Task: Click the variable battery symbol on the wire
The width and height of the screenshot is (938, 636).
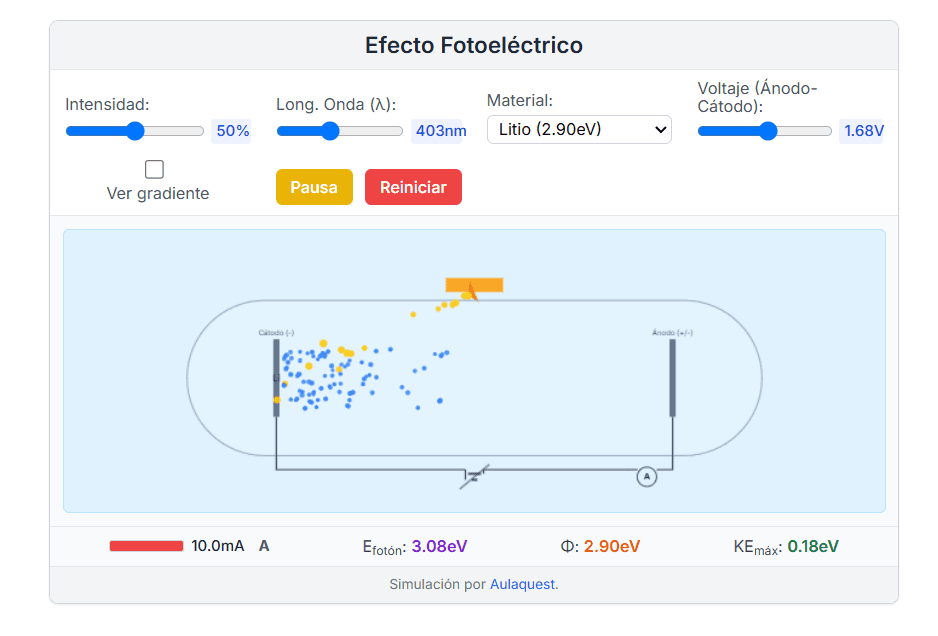Action: tap(474, 476)
